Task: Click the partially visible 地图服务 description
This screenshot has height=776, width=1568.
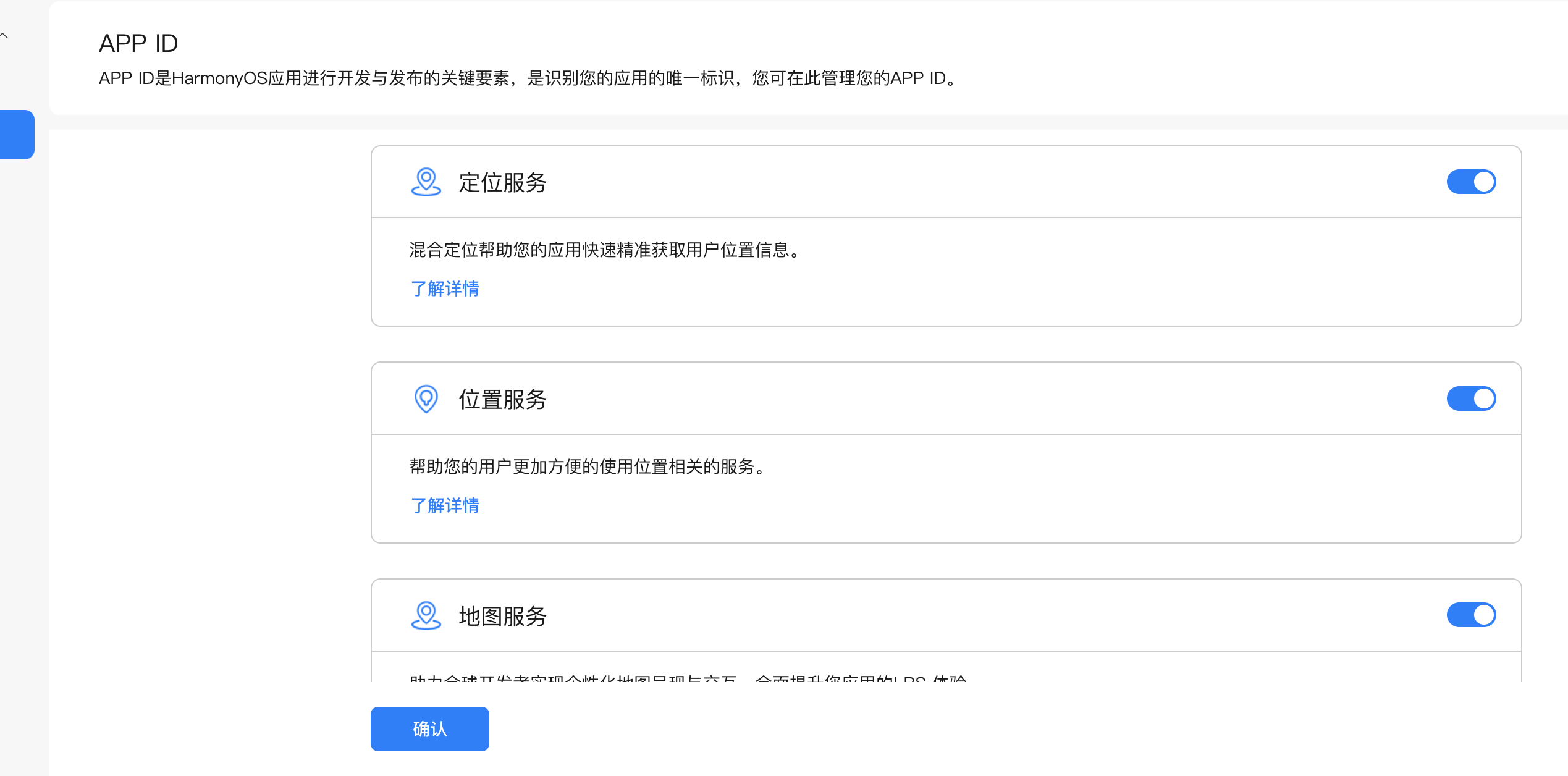Action: pyautogui.click(x=687, y=678)
